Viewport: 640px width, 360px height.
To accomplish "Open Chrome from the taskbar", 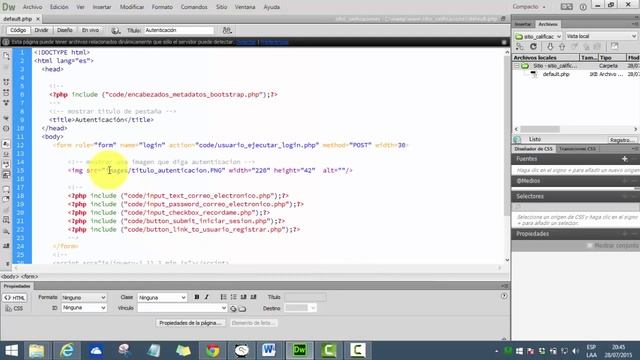I will [213, 351].
